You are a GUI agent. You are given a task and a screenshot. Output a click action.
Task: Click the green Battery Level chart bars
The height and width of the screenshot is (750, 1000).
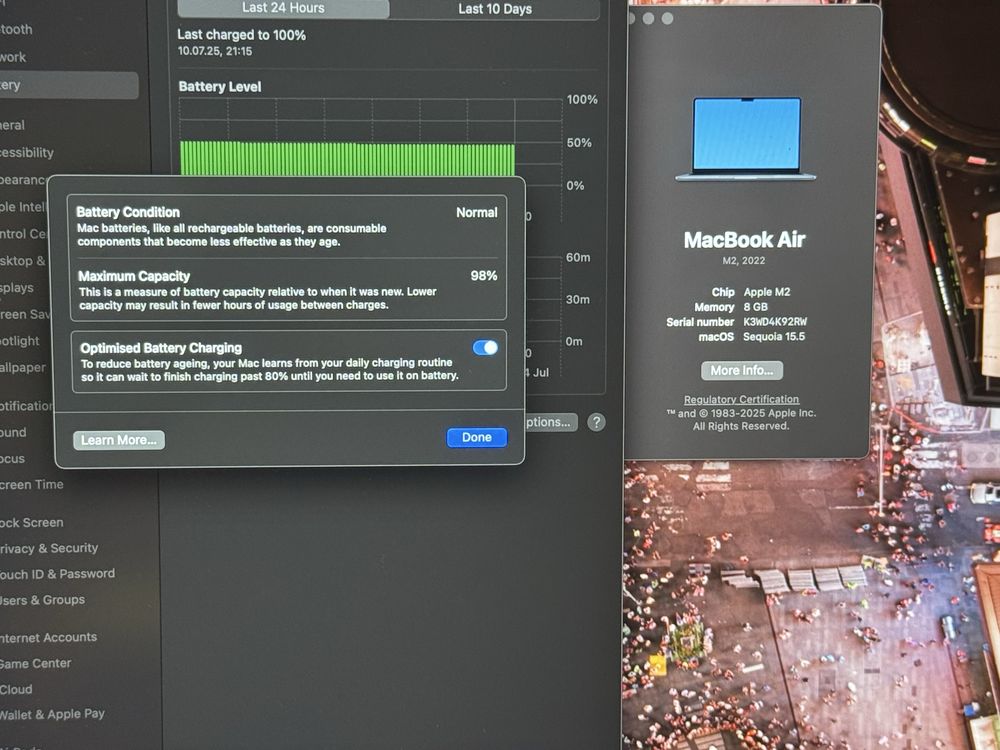(x=347, y=159)
